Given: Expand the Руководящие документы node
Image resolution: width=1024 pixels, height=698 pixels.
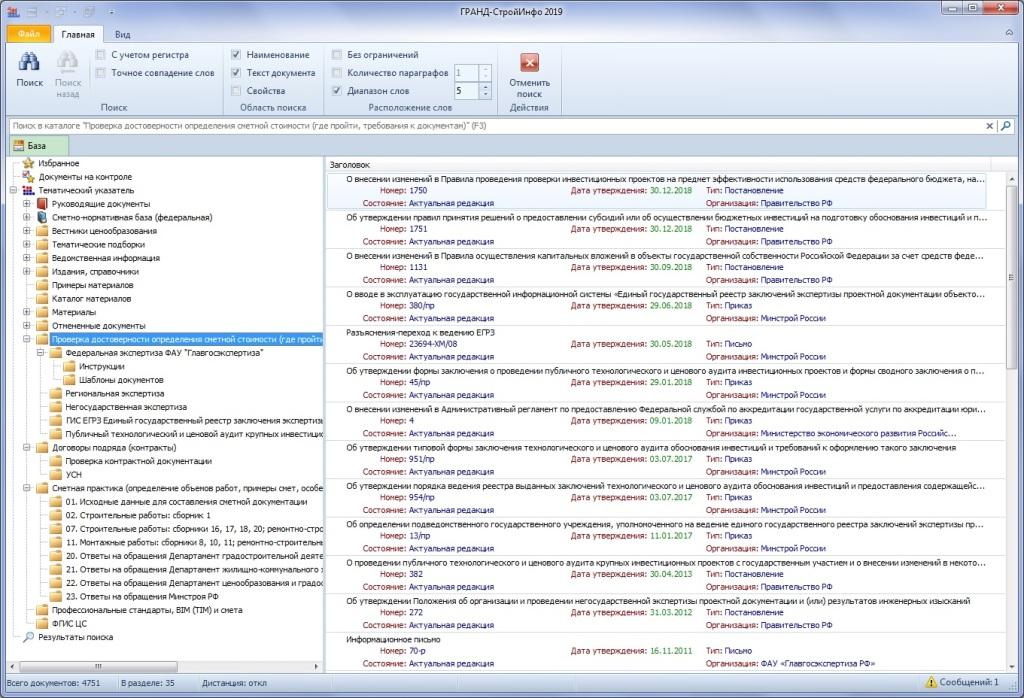Looking at the screenshot, I should pyautogui.click(x=27, y=204).
